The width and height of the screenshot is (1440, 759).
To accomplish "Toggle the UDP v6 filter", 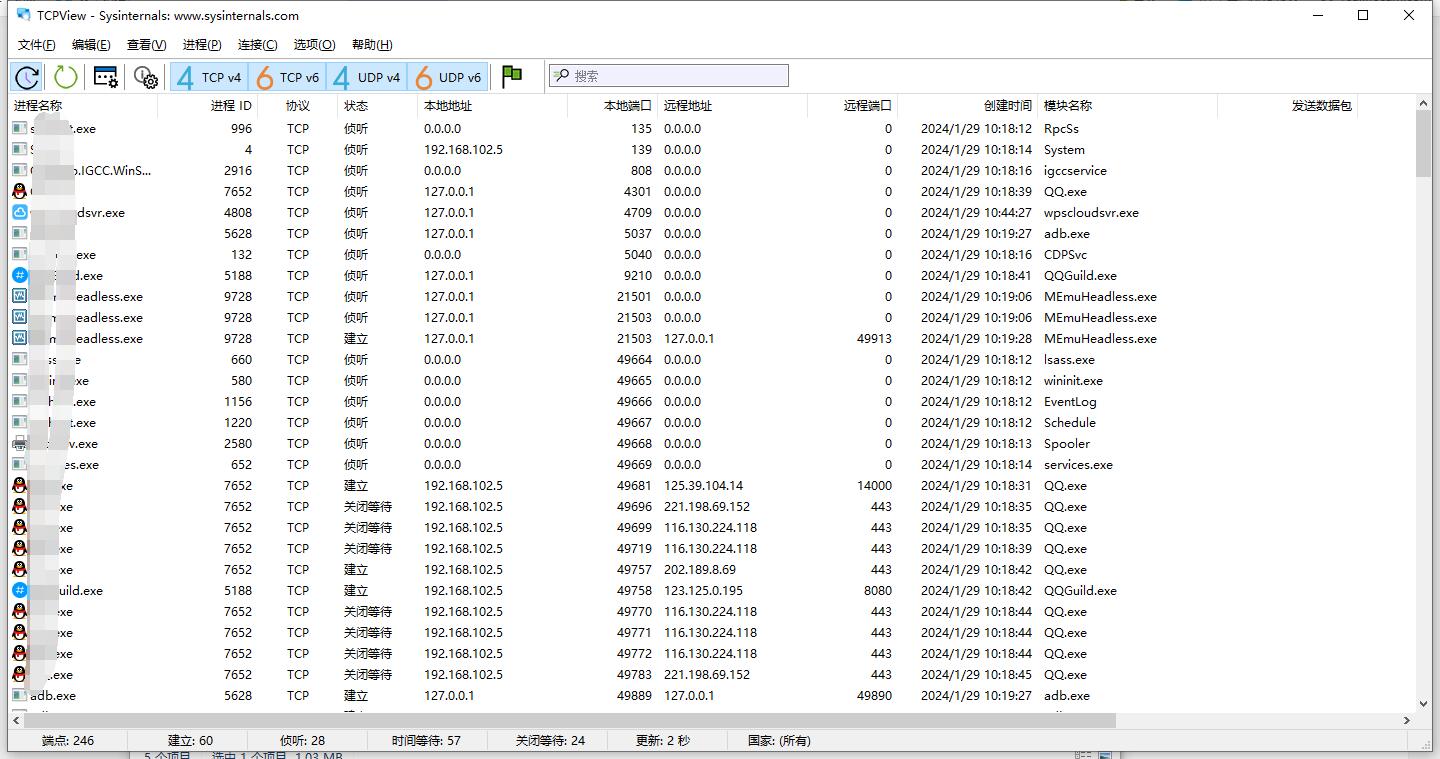I will [448, 77].
